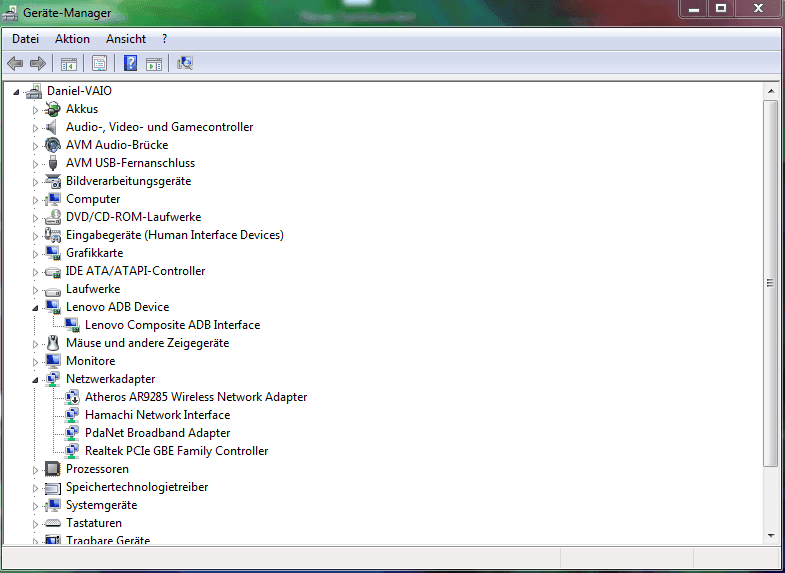This screenshot has width=785, height=573.
Task: Expand the IDE ATA/ATAPI-Controller category
Action: coord(35,272)
